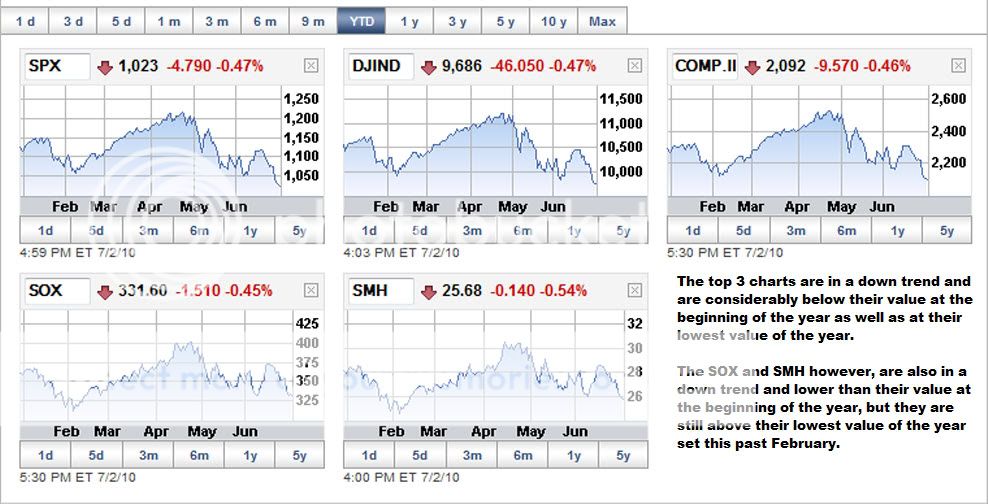Switch DJIND chart to 1y view

pyautogui.click(x=574, y=231)
